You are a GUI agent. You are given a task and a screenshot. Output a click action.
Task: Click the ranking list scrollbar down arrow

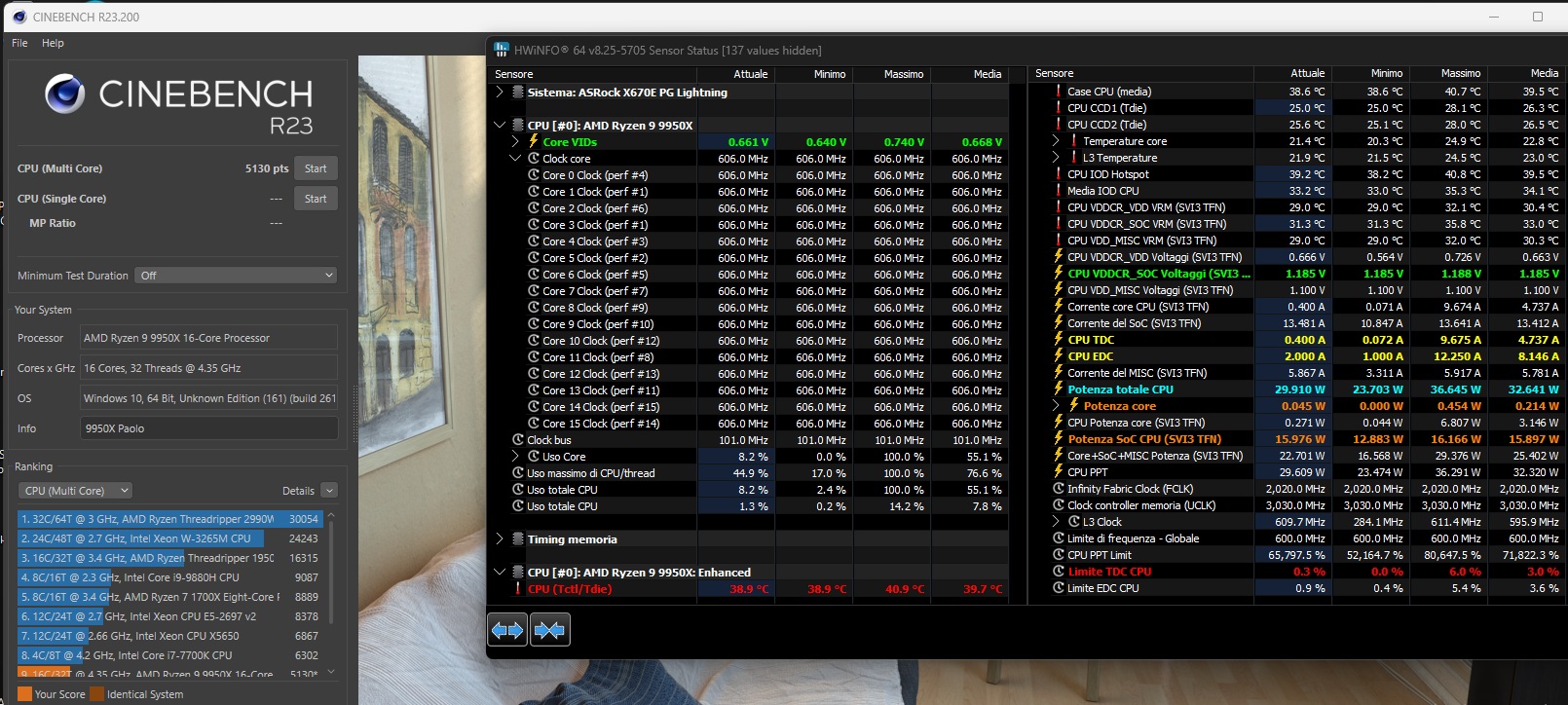click(331, 671)
